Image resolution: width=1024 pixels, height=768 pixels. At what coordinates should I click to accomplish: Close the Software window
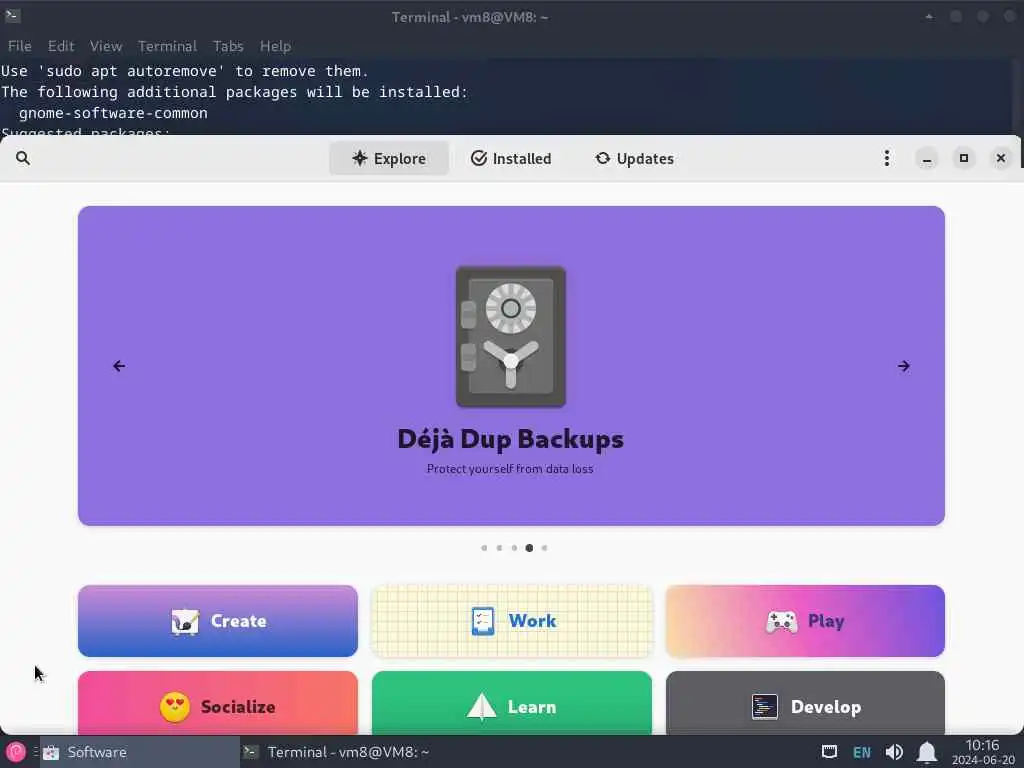tap(1000, 158)
